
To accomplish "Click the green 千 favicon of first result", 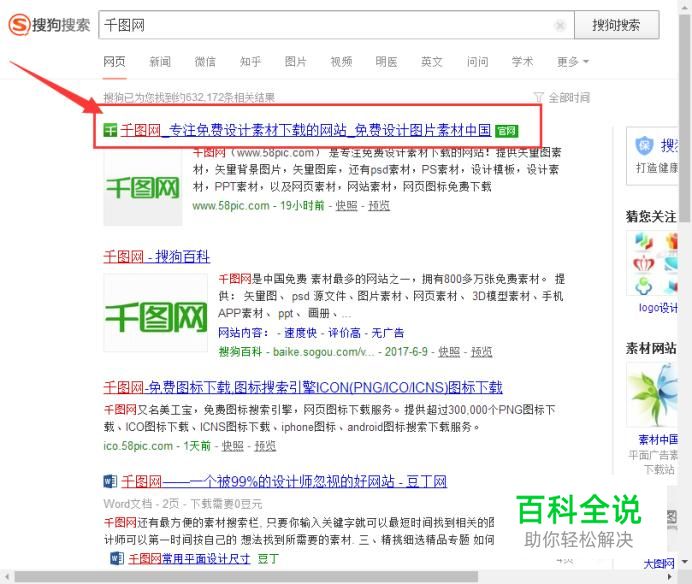I will (x=110, y=130).
